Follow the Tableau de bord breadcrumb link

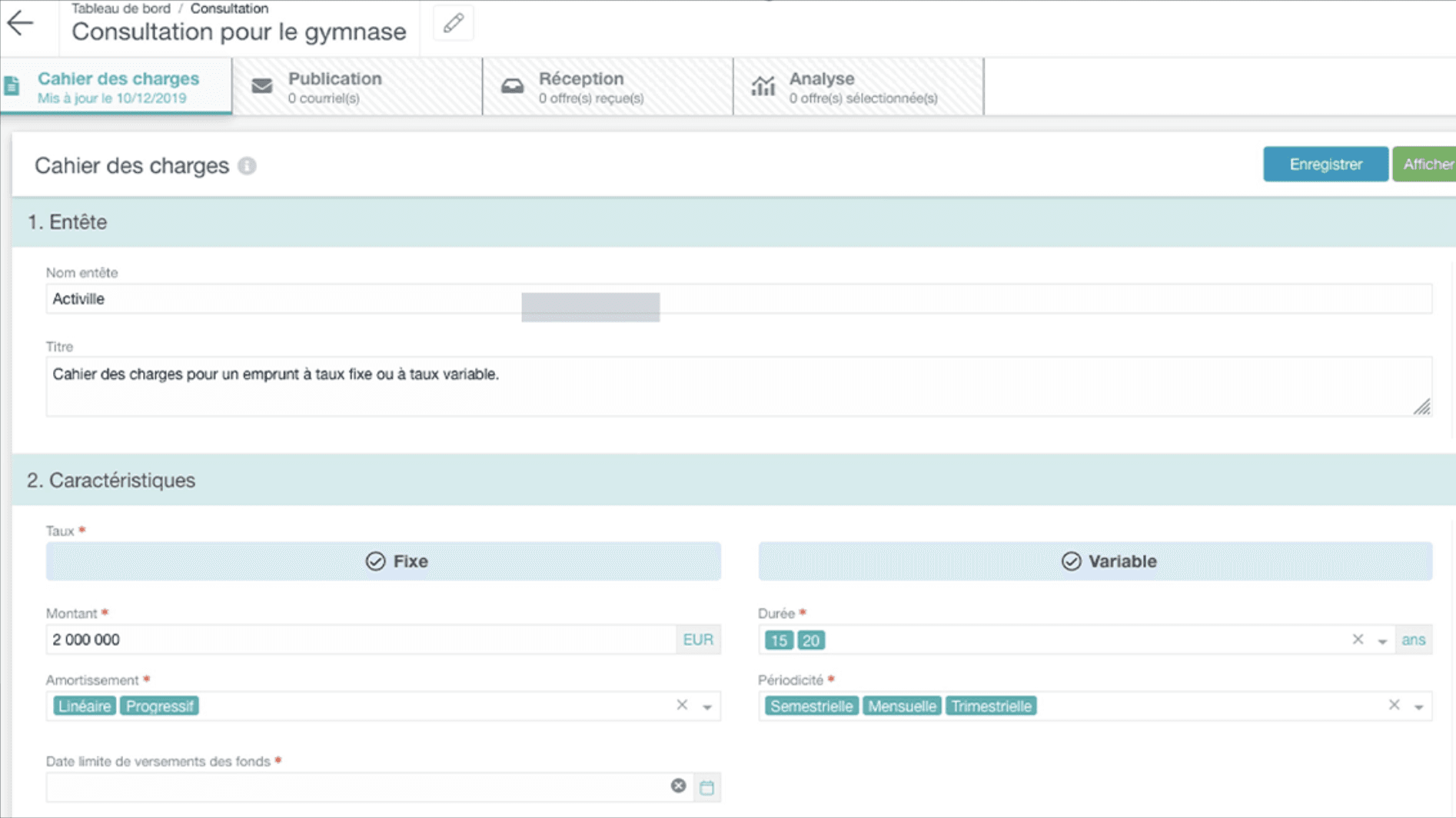point(121,8)
